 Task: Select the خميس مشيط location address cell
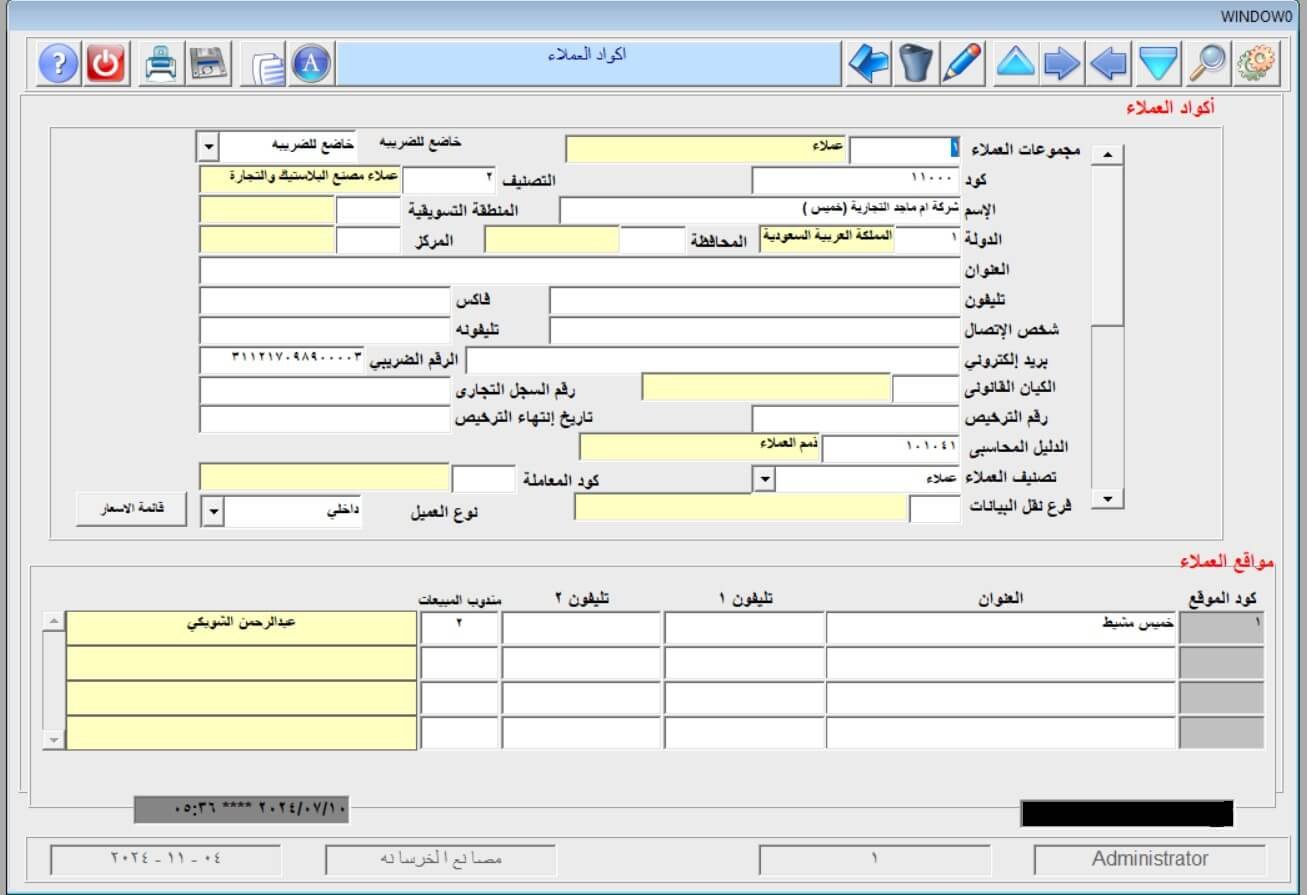click(x=1000, y=628)
